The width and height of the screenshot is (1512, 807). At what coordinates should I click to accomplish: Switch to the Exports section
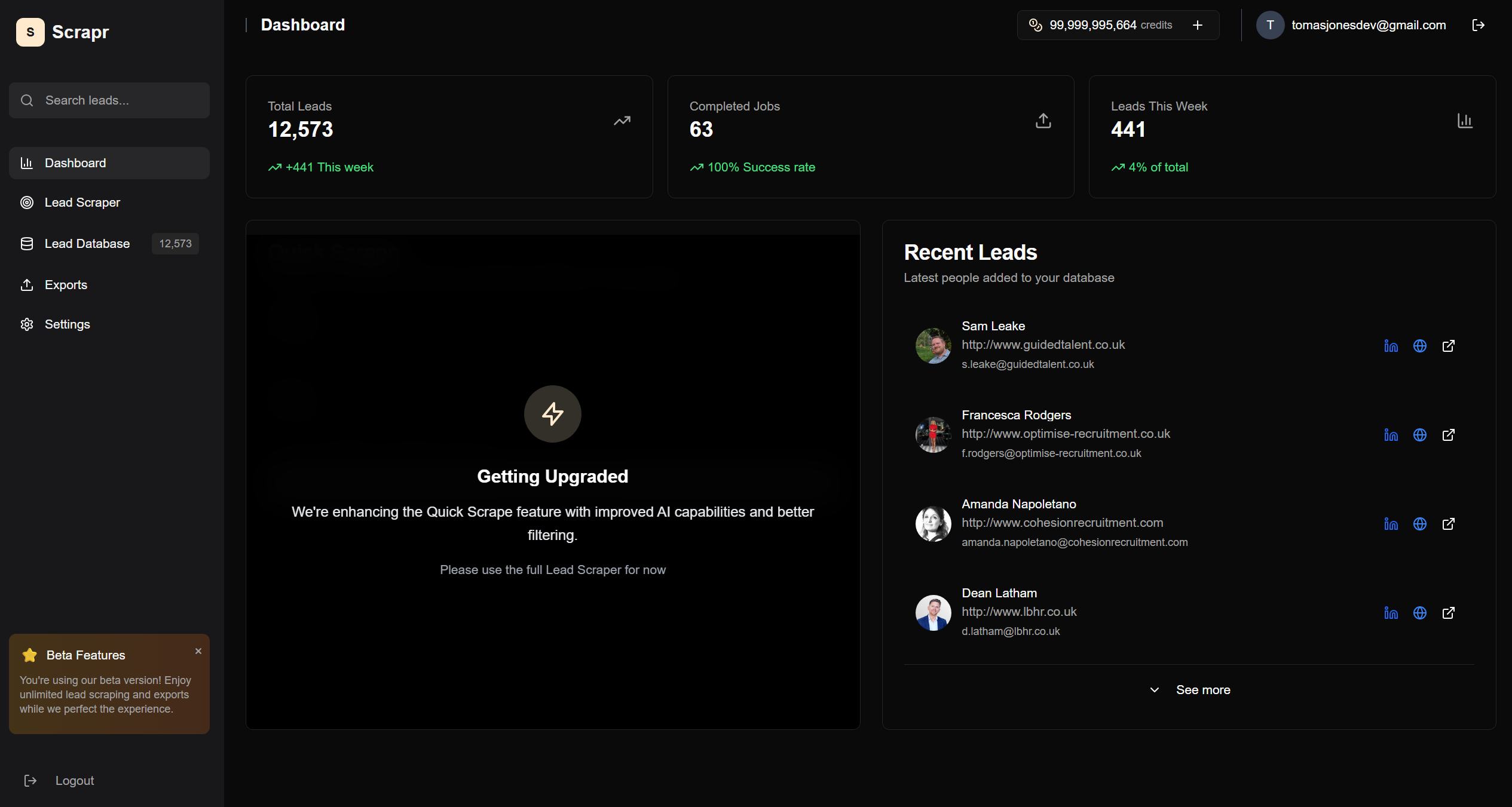(66, 284)
